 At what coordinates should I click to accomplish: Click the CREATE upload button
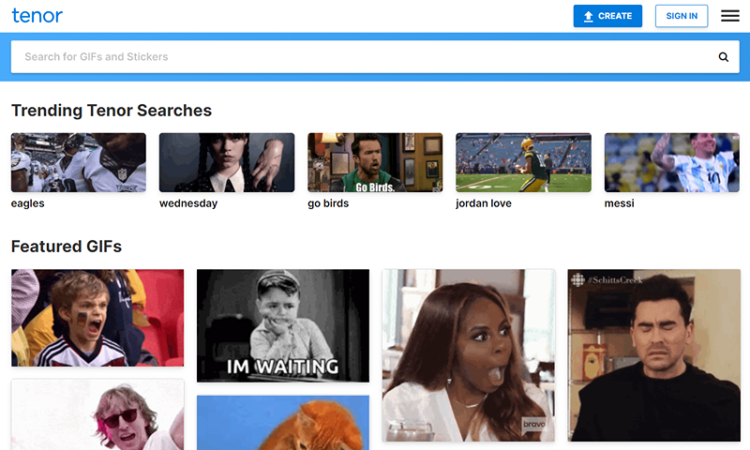(x=607, y=16)
